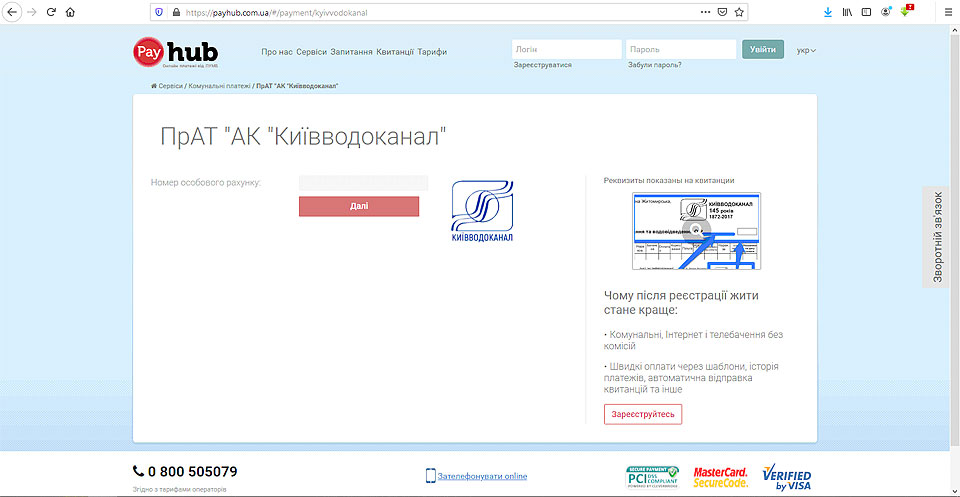Click the Увійти login button
This screenshot has height=497, width=960.
coord(763,50)
